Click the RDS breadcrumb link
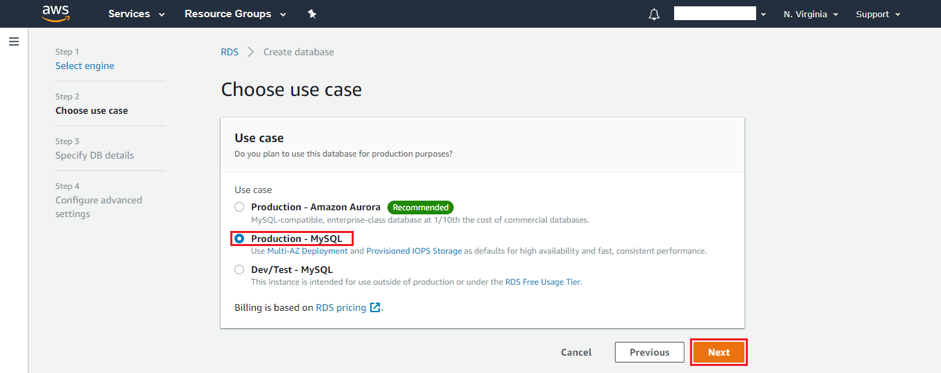 [229, 52]
